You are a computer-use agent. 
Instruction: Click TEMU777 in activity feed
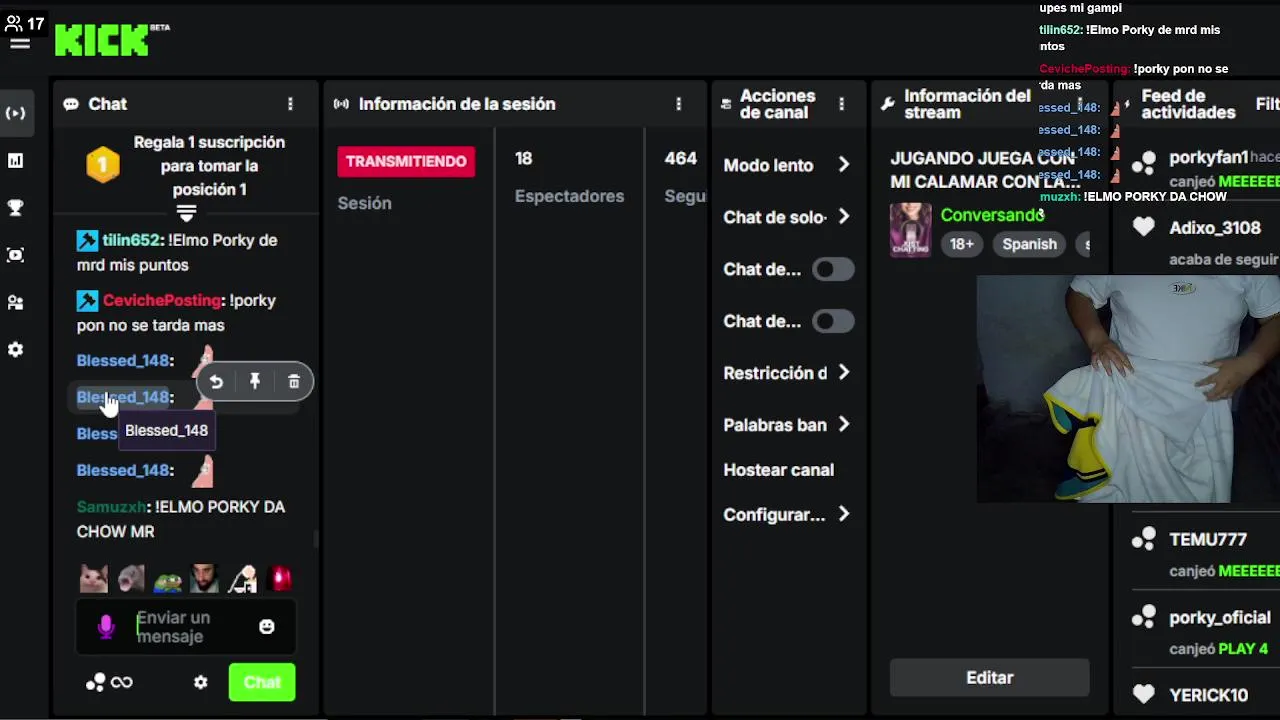click(1208, 539)
